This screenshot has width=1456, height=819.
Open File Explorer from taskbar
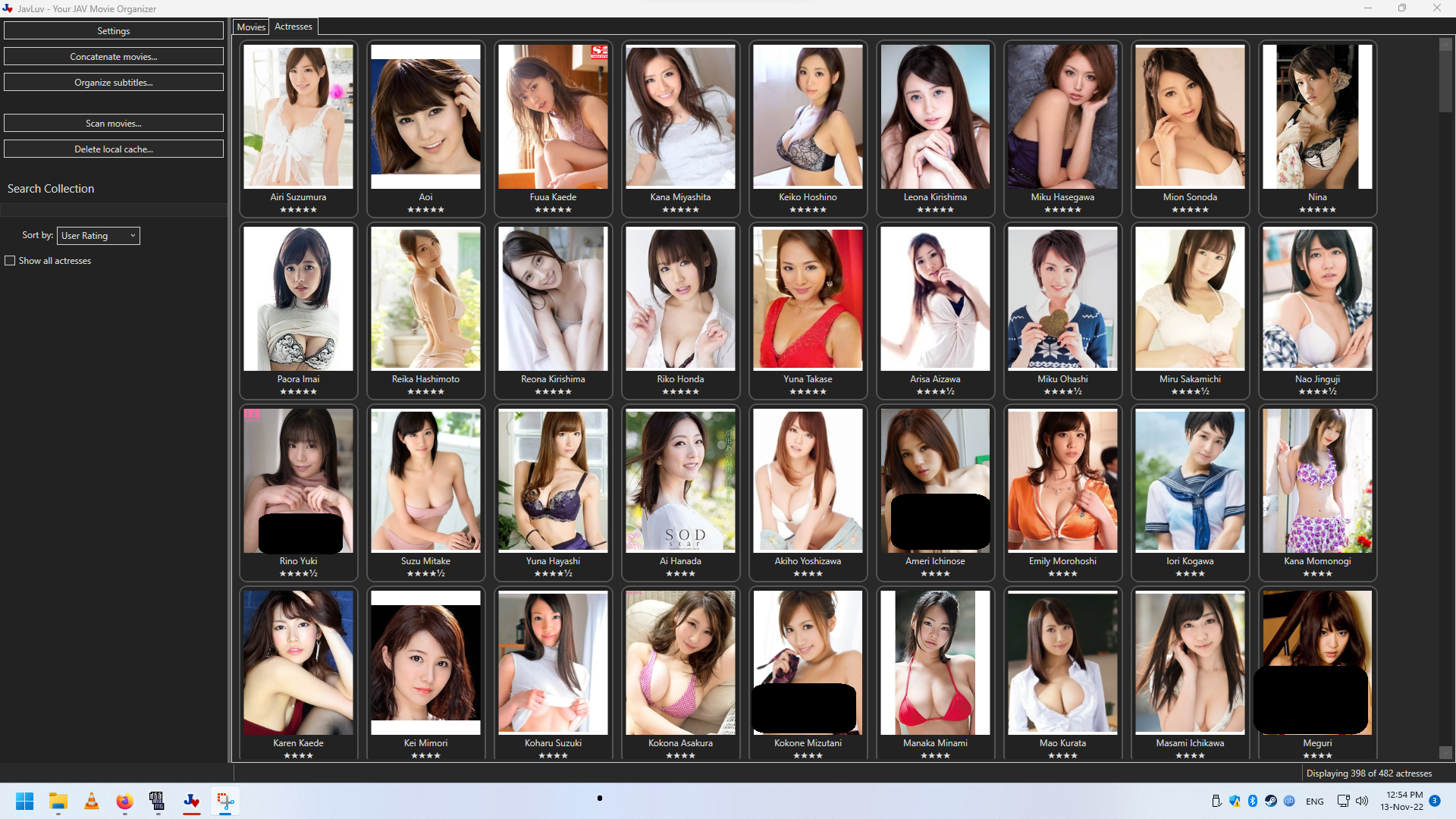[x=58, y=801]
